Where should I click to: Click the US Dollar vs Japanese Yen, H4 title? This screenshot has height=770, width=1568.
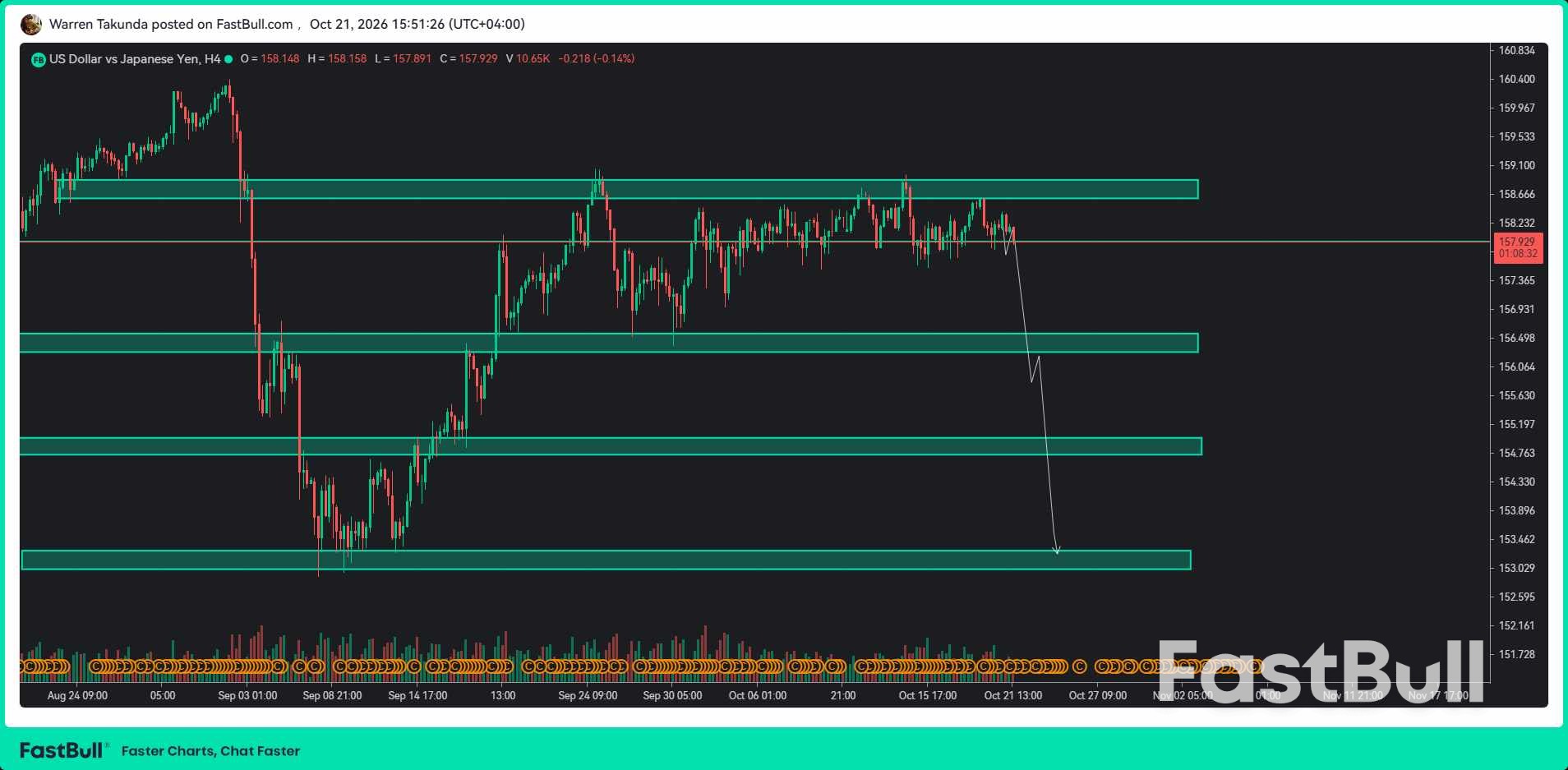tap(135, 59)
